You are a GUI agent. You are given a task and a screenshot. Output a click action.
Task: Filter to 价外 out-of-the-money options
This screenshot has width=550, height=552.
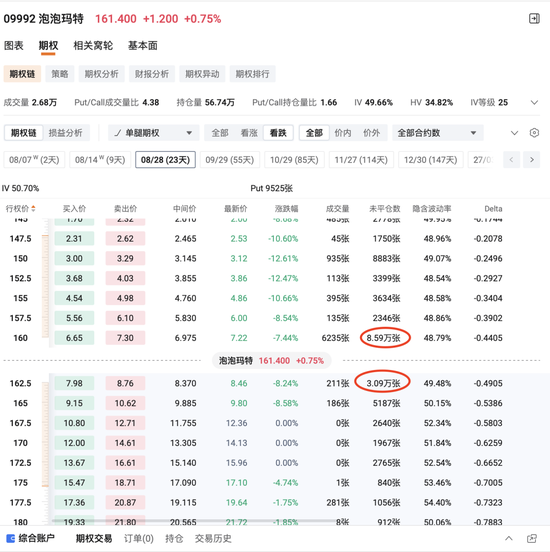pos(371,133)
